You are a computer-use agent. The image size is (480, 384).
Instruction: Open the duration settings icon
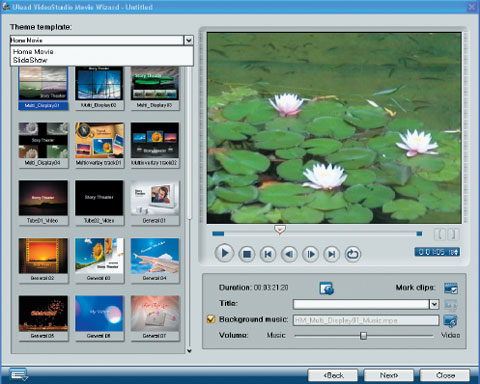click(x=326, y=288)
